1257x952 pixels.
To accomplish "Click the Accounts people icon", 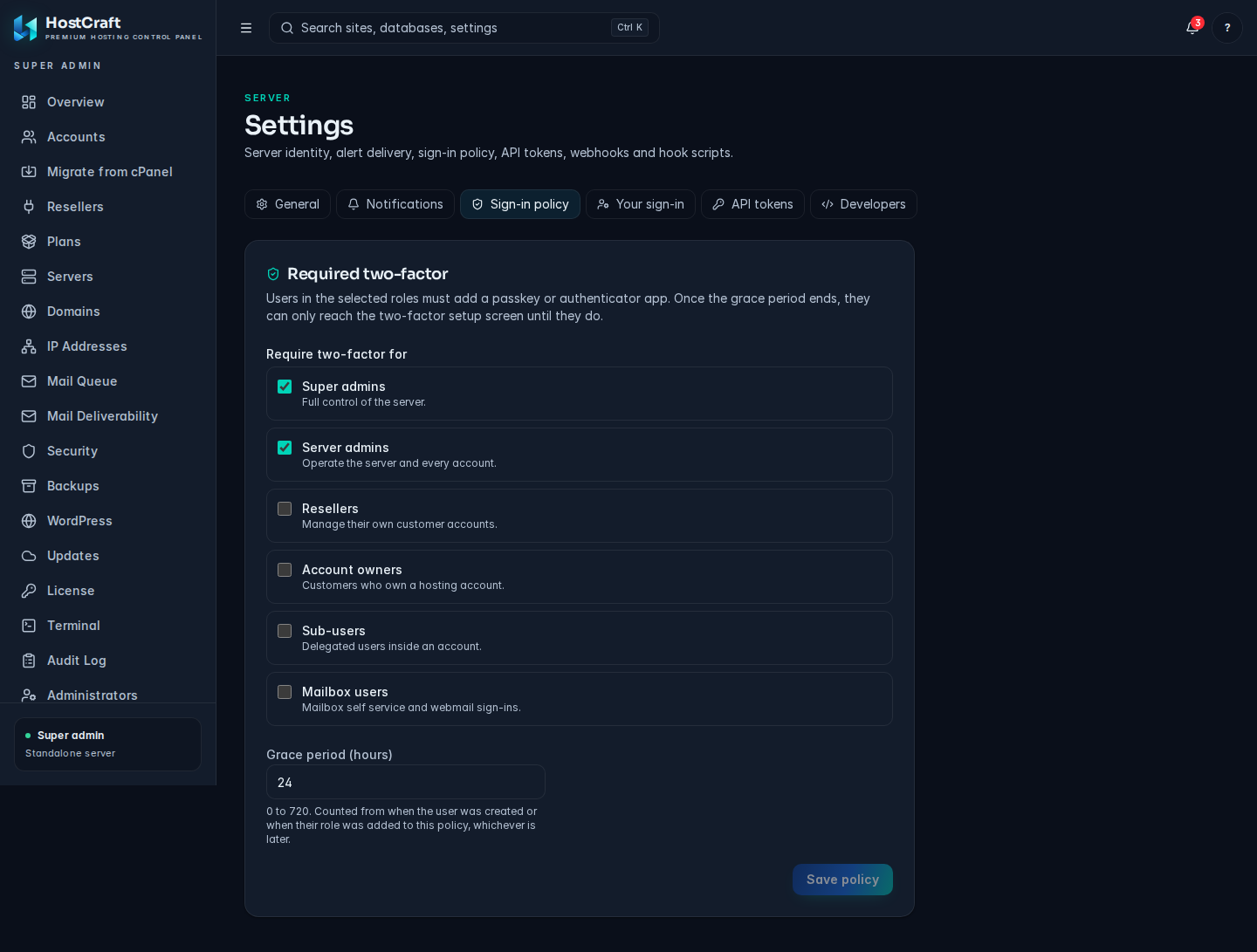I will pyautogui.click(x=29, y=137).
